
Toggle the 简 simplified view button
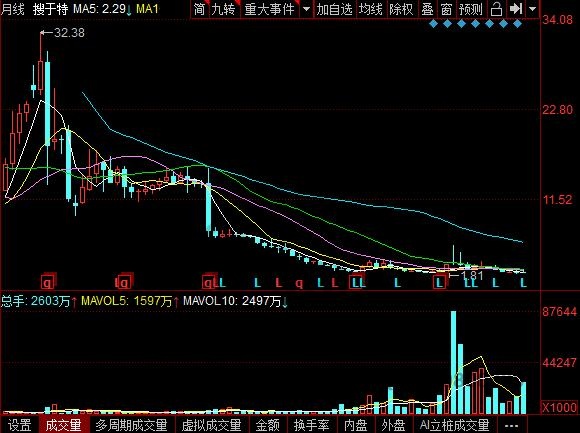(x=199, y=9)
